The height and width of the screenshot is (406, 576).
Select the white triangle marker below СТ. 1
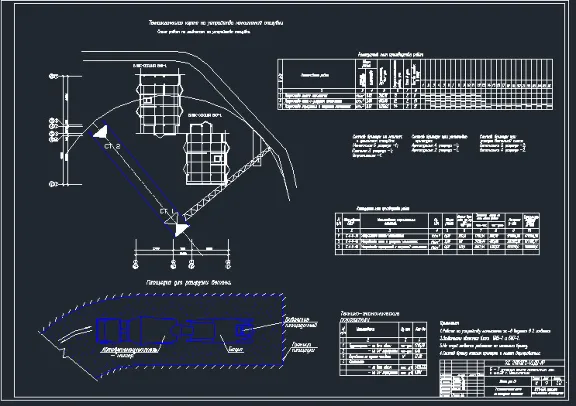[x=181, y=229]
